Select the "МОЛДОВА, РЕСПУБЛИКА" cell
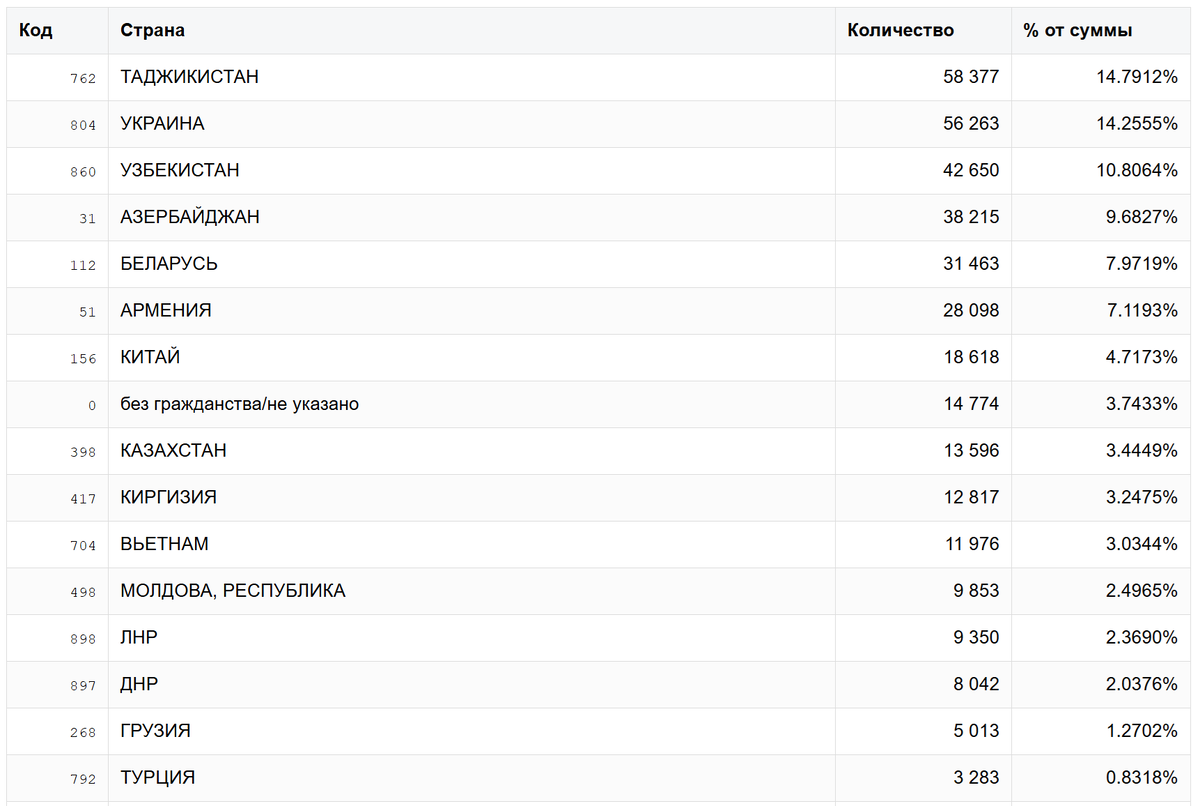Image resolution: width=1200 pixels, height=806 pixels. pos(233,591)
